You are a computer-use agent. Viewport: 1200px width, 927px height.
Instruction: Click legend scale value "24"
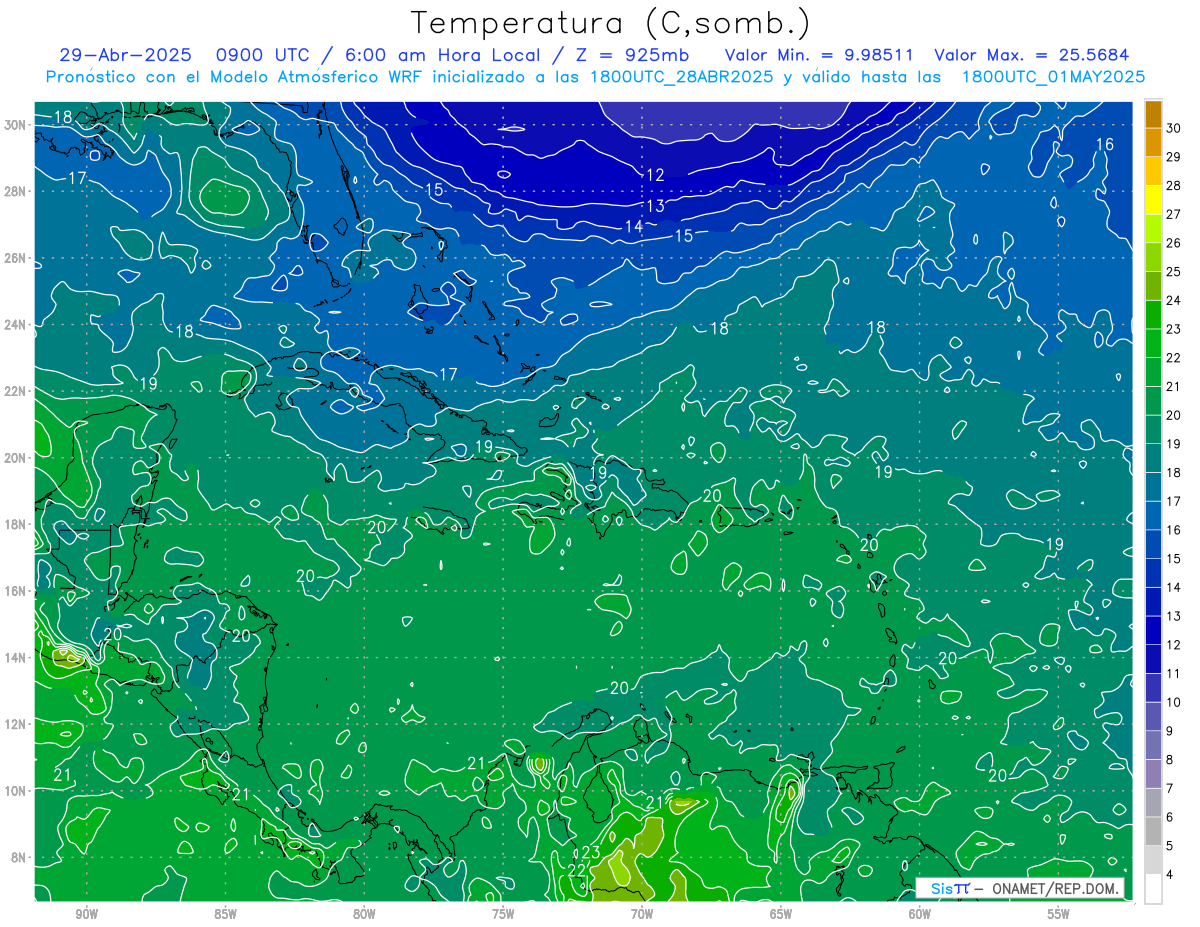click(1175, 301)
